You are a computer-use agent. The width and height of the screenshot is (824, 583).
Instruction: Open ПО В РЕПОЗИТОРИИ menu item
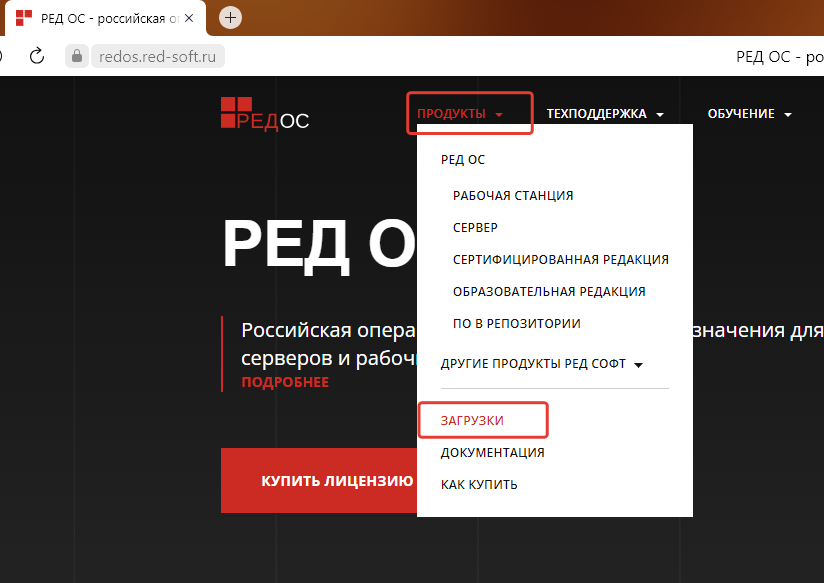[517, 324]
